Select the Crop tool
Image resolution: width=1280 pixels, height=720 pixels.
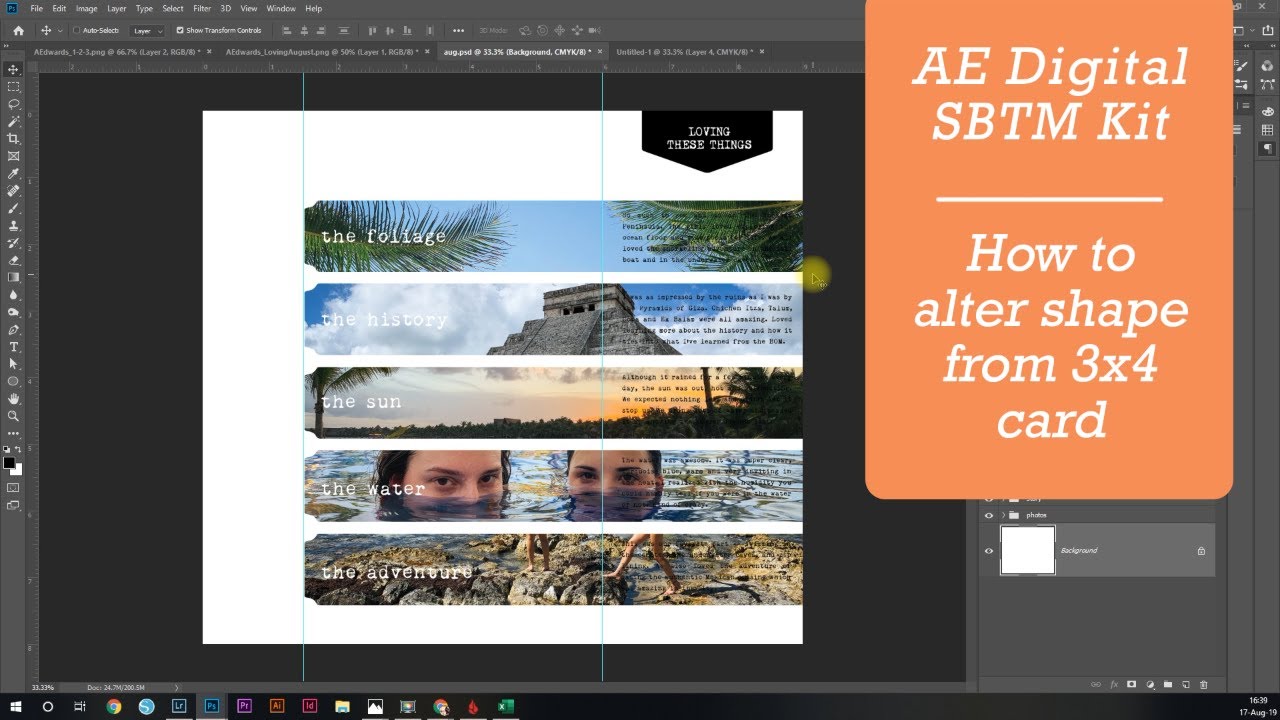point(13,138)
